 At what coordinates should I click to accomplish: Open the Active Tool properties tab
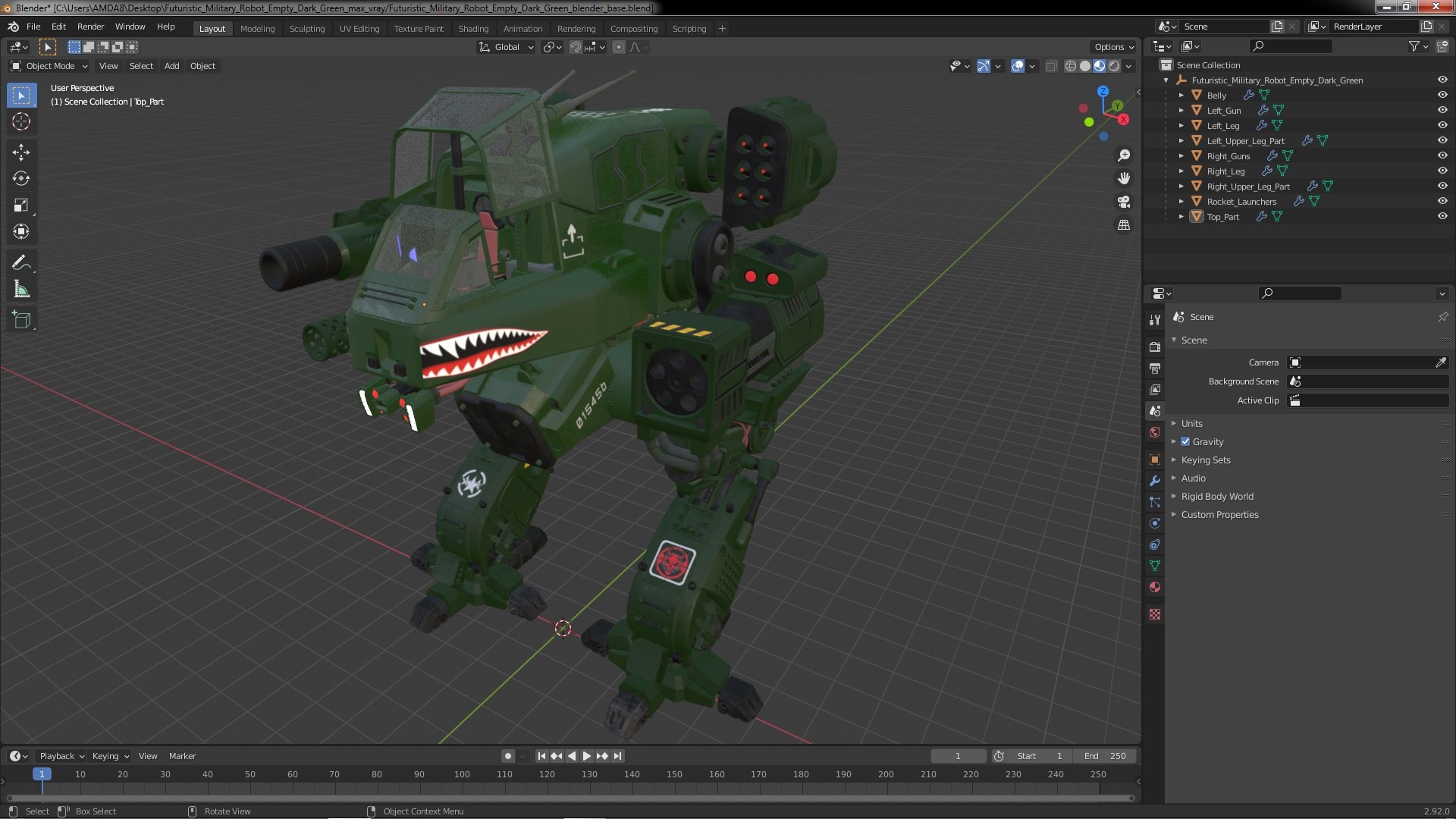click(x=1155, y=320)
